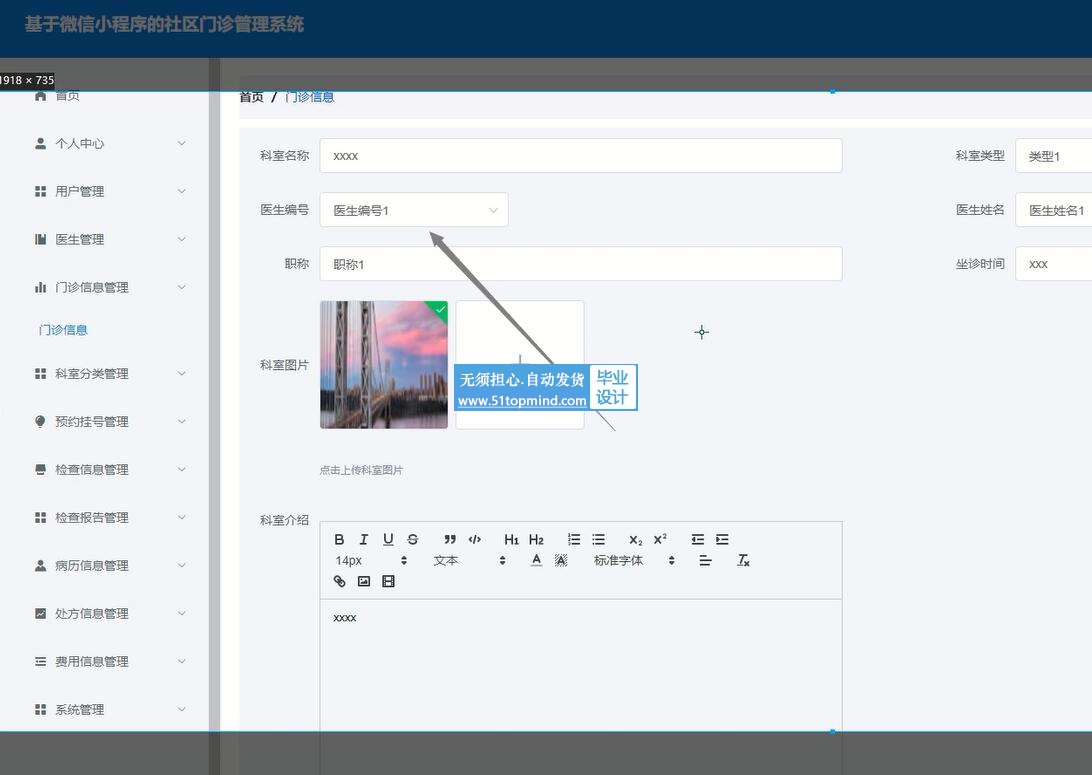Click the system title text
1092x775 pixels.
[164, 24]
